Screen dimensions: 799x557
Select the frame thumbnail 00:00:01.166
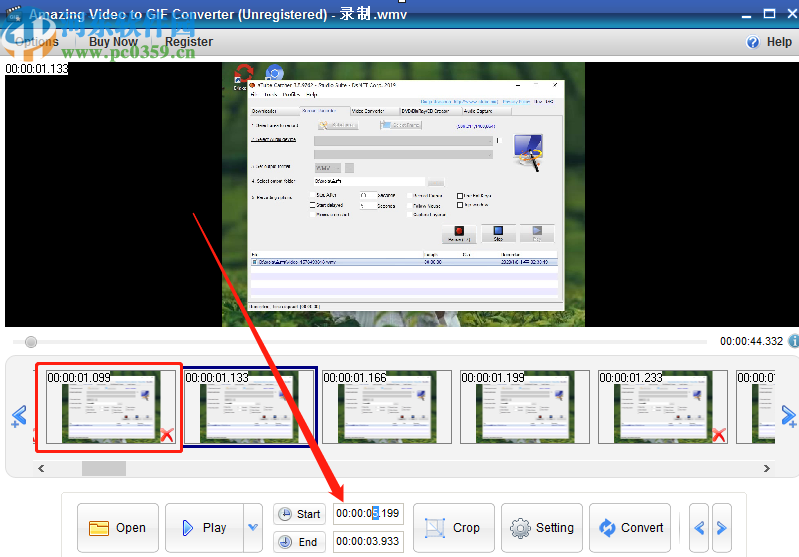point(387,407)
